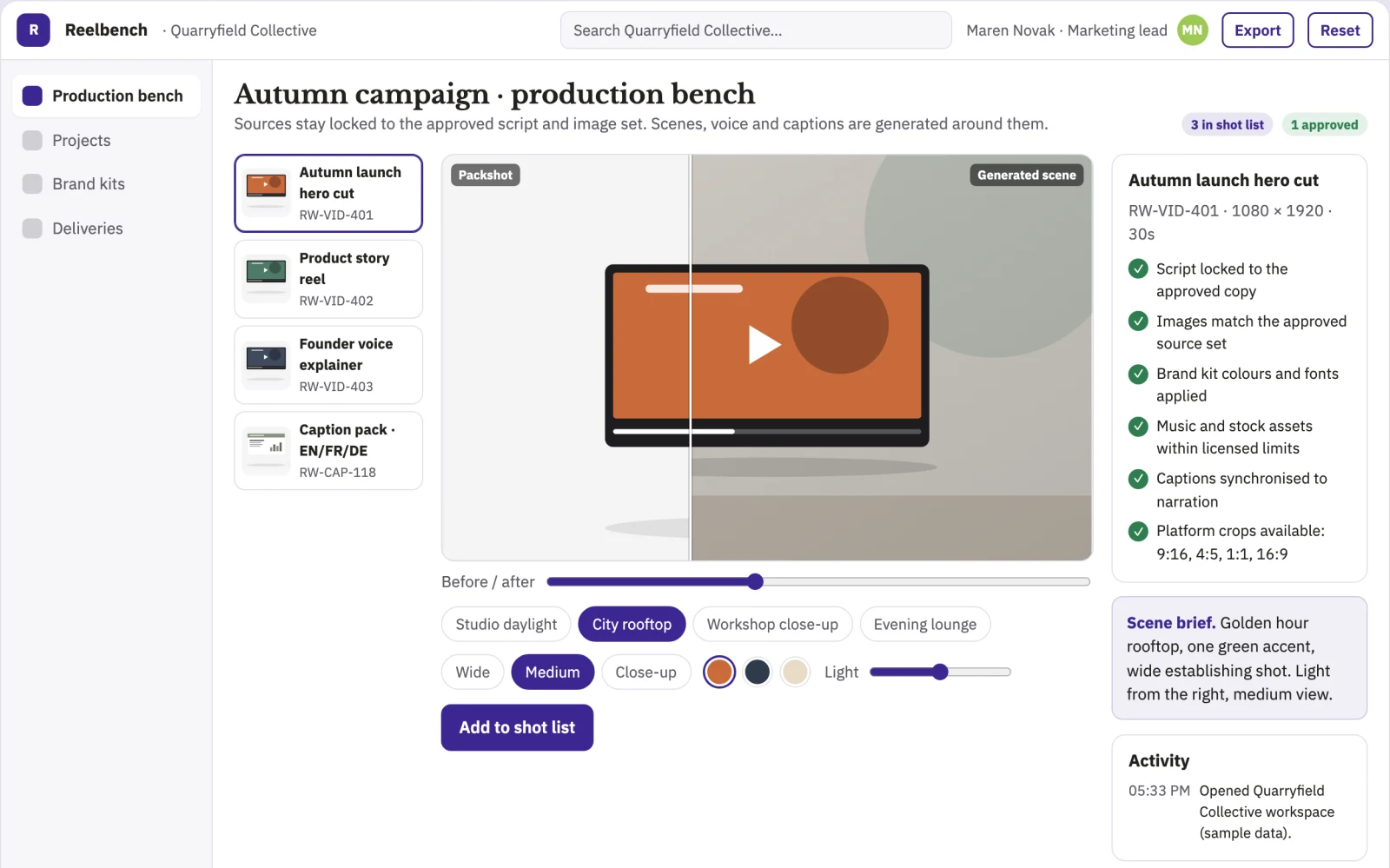
Task: Open Production bench in sidebar
Action: (x=106, y=96)
